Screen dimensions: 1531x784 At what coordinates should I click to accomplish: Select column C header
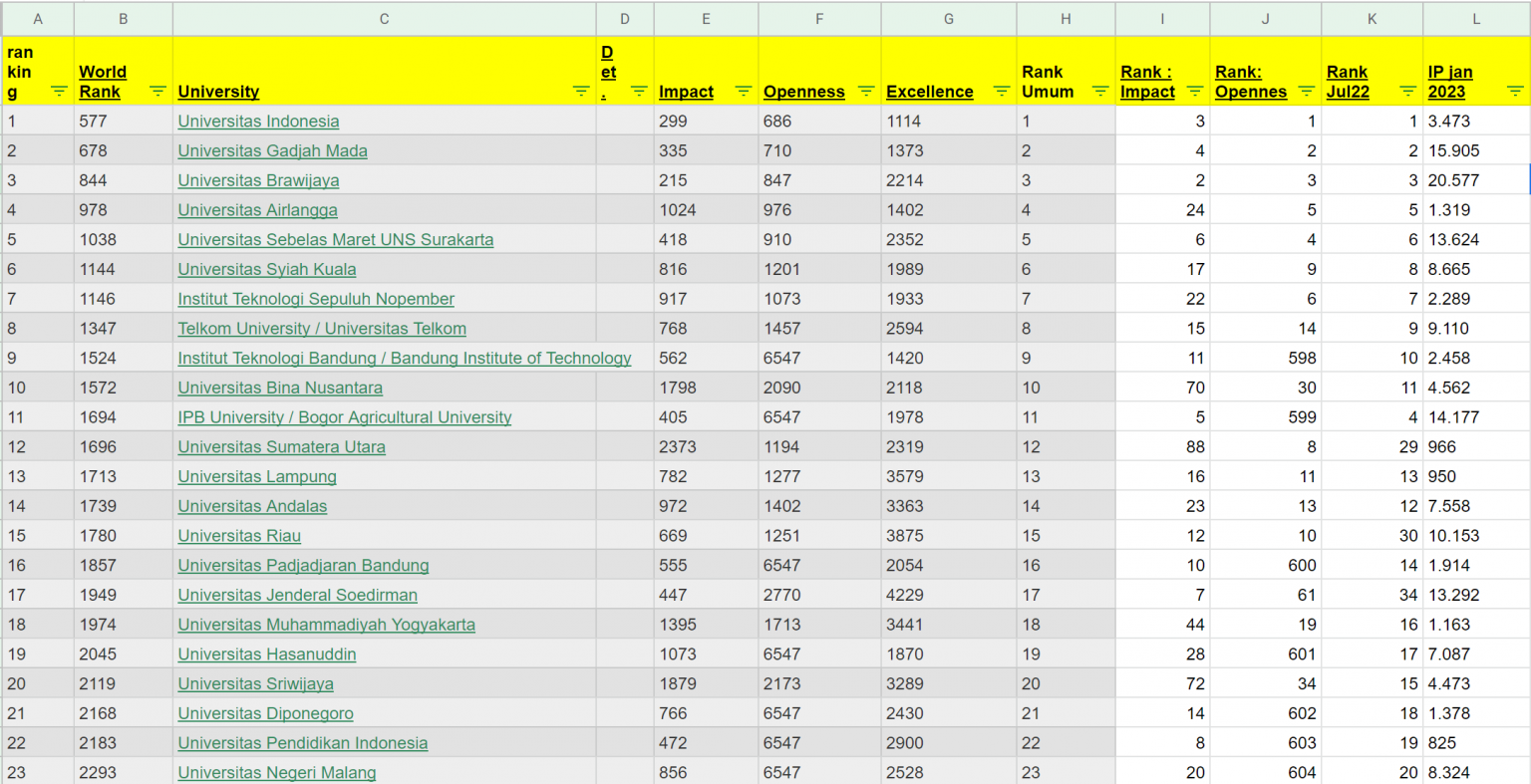click(x=384, y=19)
